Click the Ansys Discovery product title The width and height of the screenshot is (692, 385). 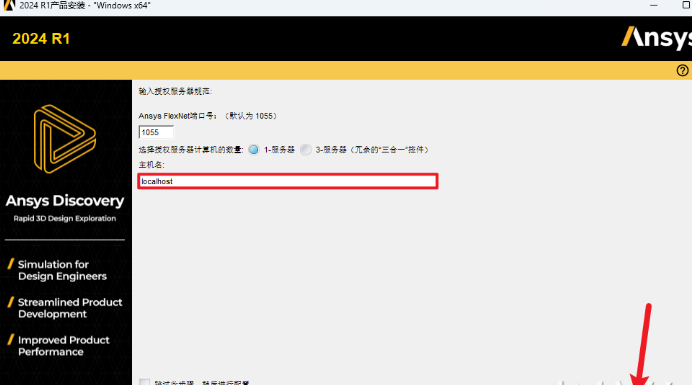click(x=65, y=201)
